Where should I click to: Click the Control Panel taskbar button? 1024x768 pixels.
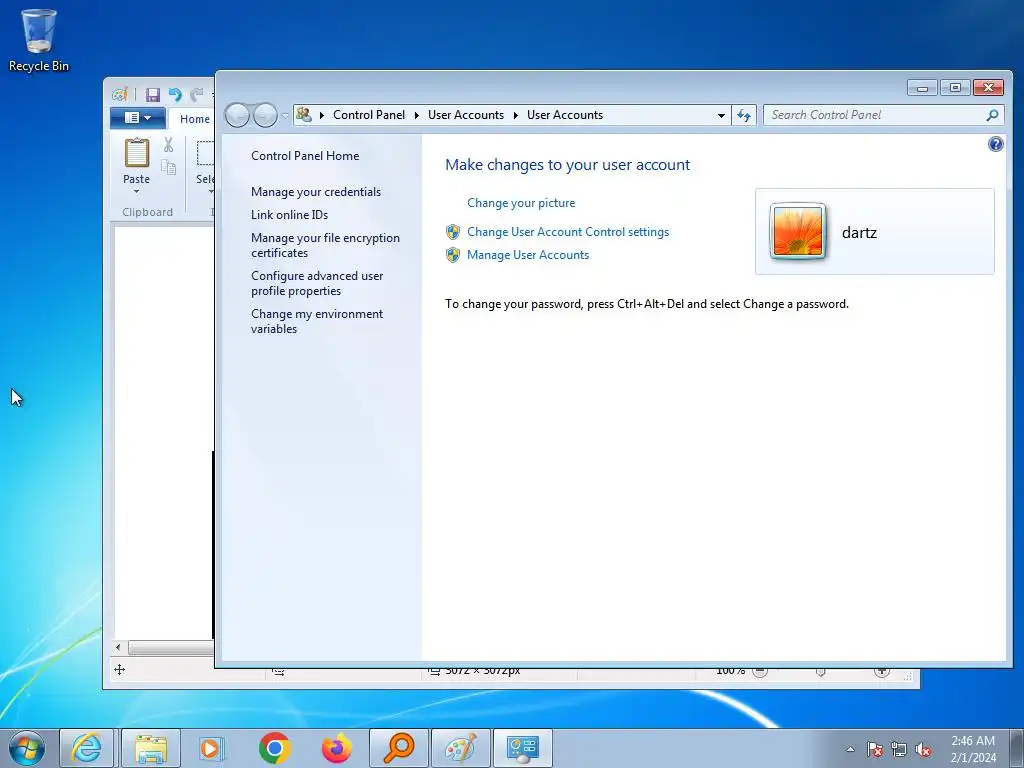[x=522, y=748]
